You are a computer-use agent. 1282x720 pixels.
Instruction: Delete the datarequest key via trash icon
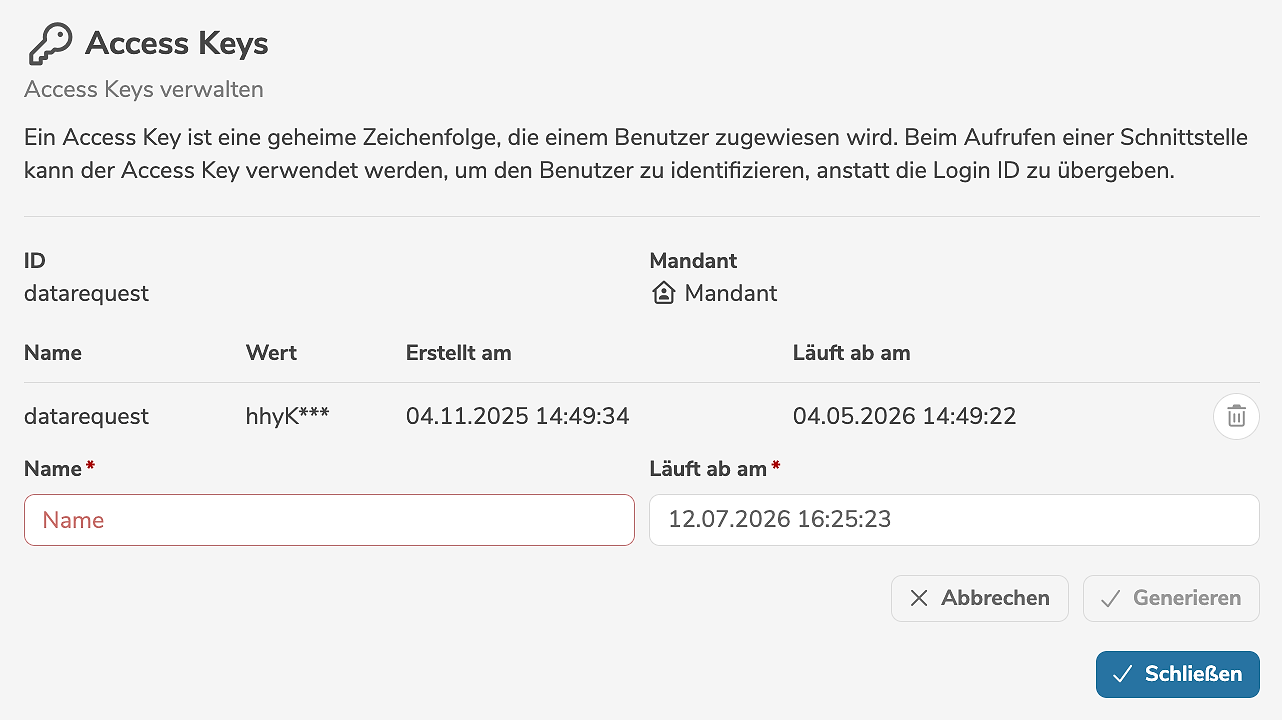1236,416
